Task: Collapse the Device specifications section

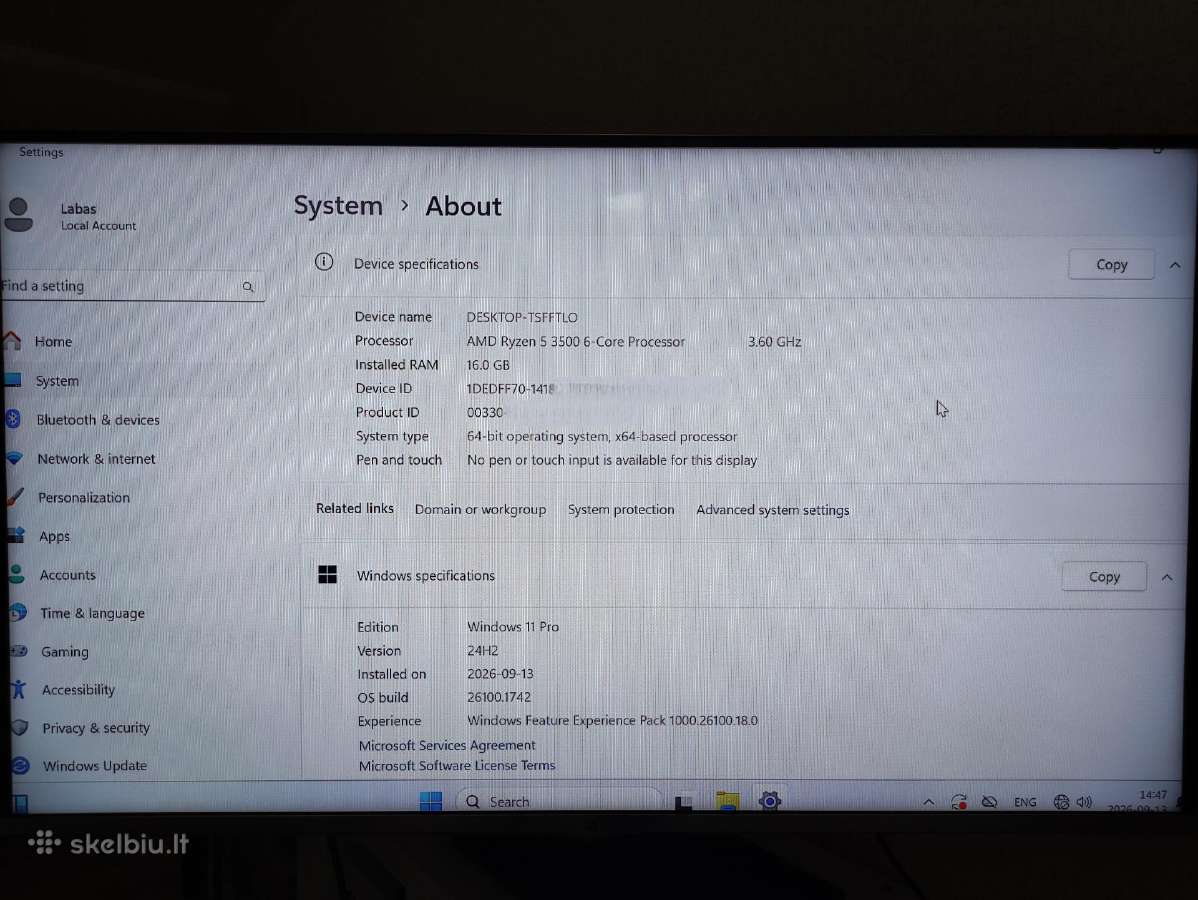Action: pos(1175,265)
